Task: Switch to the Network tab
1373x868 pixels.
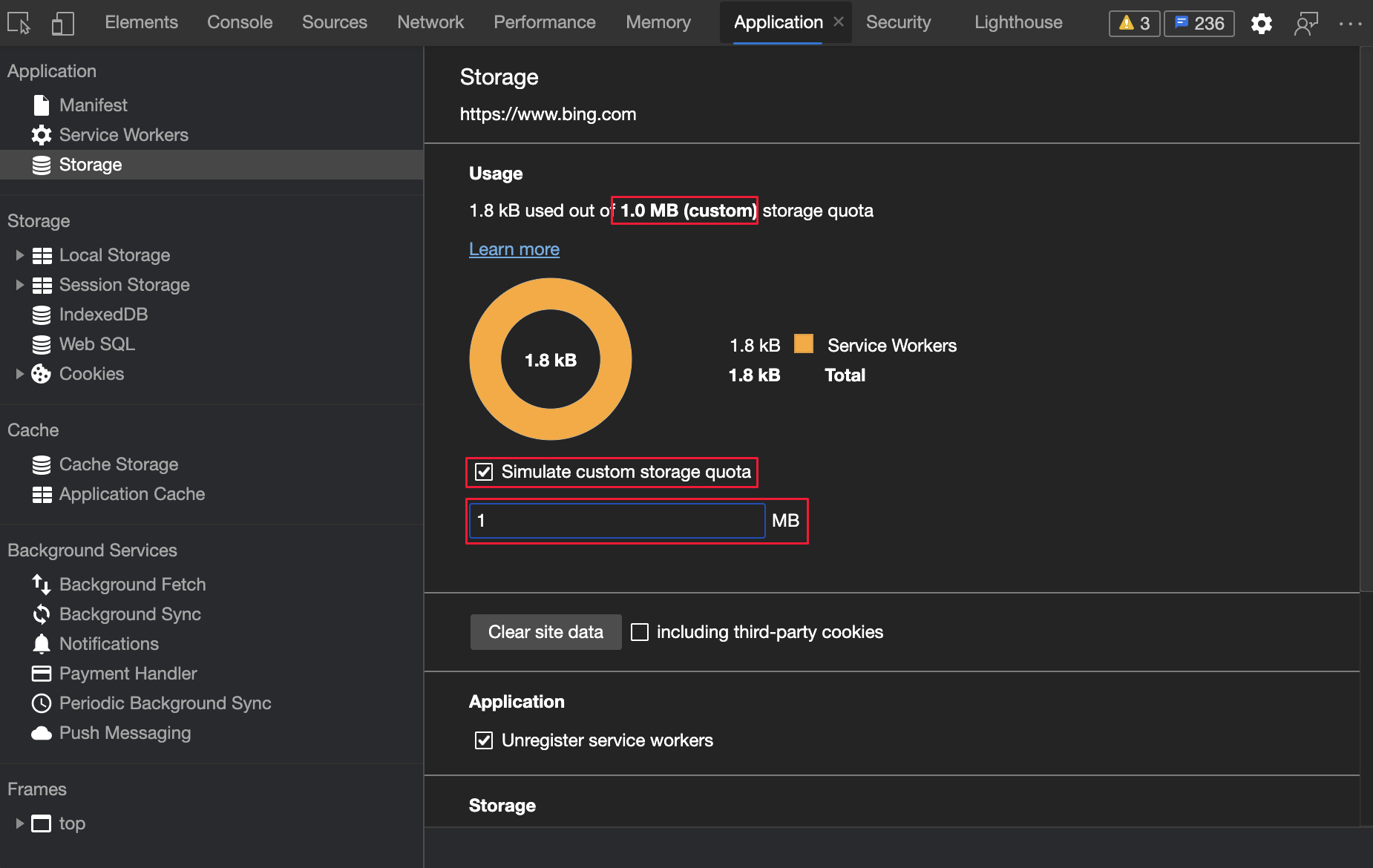Action: click(x=430, y=22)
